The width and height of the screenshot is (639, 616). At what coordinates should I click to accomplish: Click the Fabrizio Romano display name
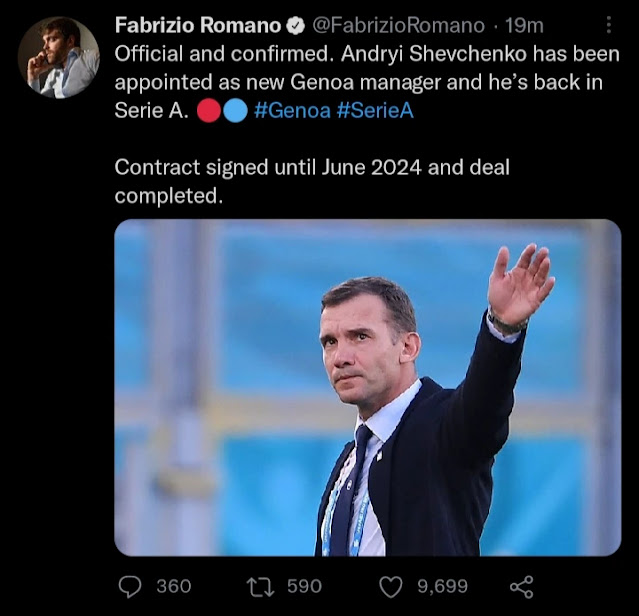click(198, 25)
